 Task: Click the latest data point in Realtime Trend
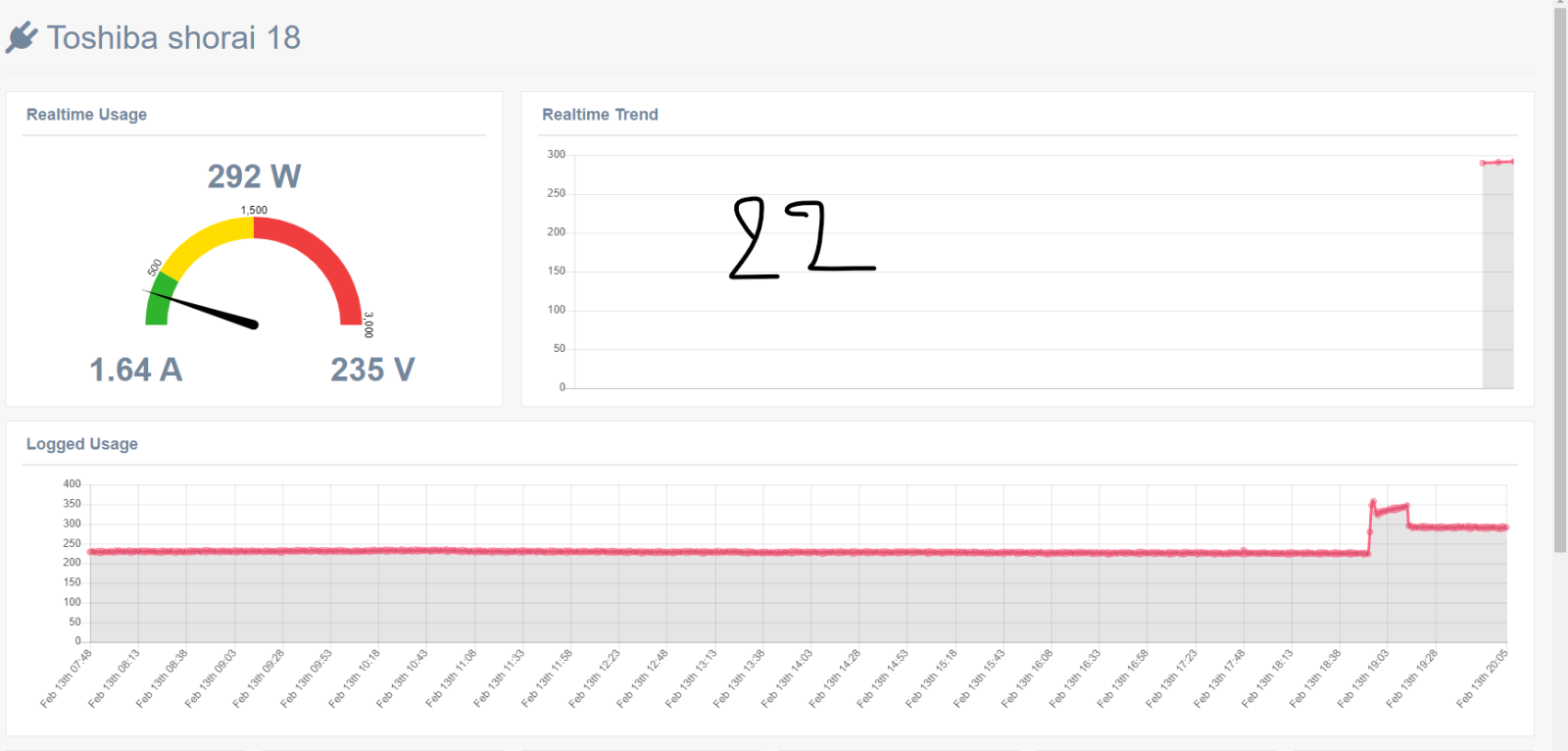[x=1512, y=162]
